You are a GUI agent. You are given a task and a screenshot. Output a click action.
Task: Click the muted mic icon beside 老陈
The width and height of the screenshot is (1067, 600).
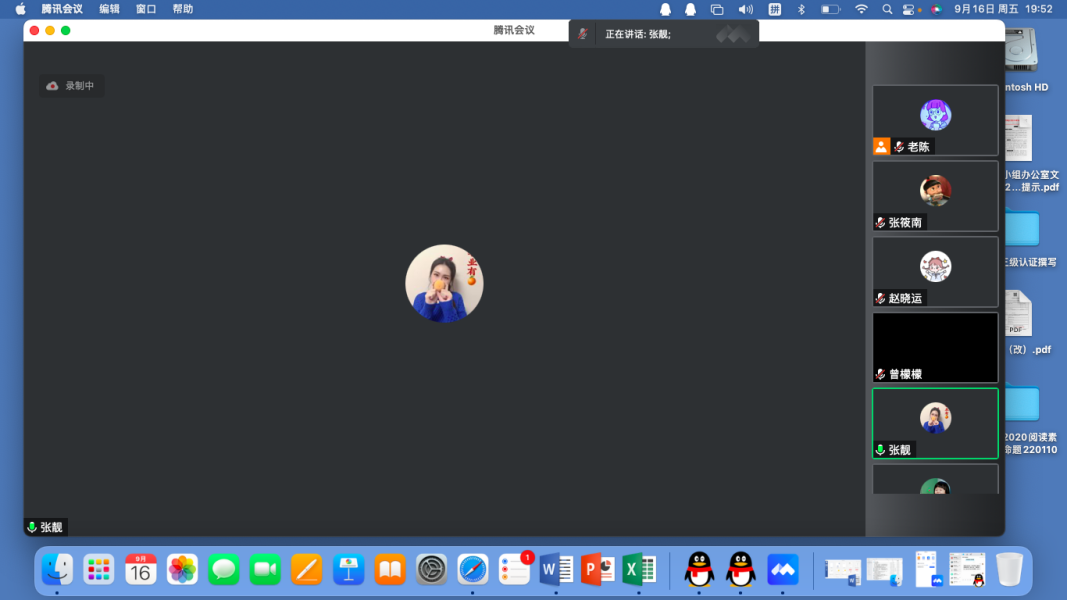click(x=899, y=147)
